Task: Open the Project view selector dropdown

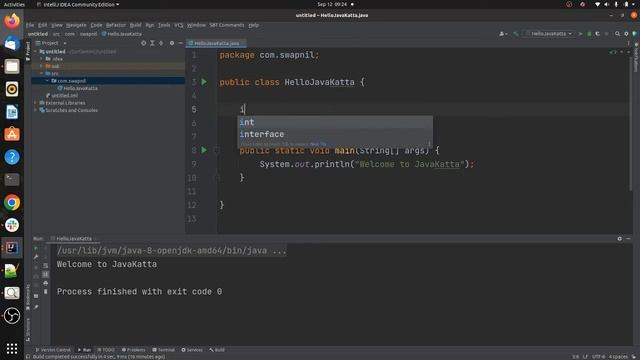Action: [x=51, y=43]
